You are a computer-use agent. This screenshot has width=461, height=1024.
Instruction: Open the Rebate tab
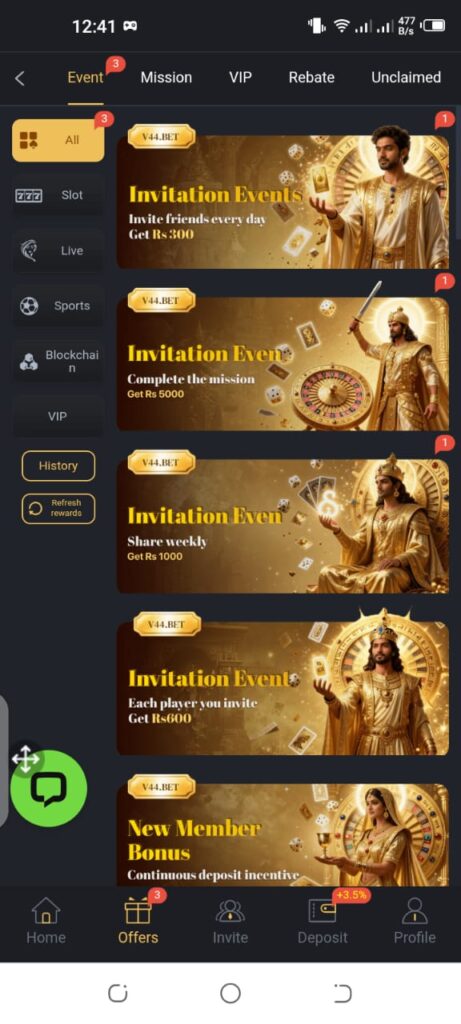[x=311, y=77]
